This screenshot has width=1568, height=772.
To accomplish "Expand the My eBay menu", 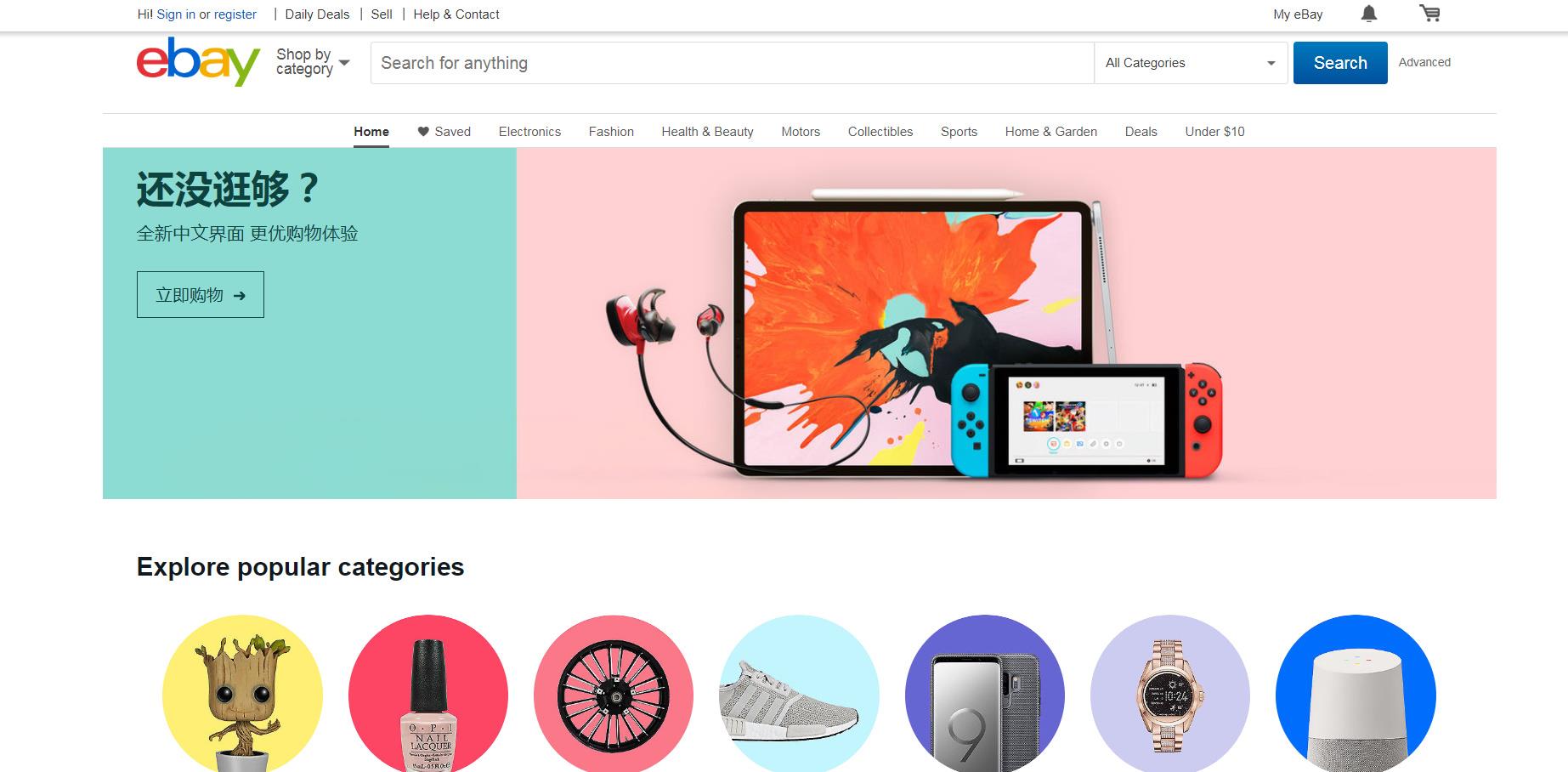I will (x=1298, y=14).
